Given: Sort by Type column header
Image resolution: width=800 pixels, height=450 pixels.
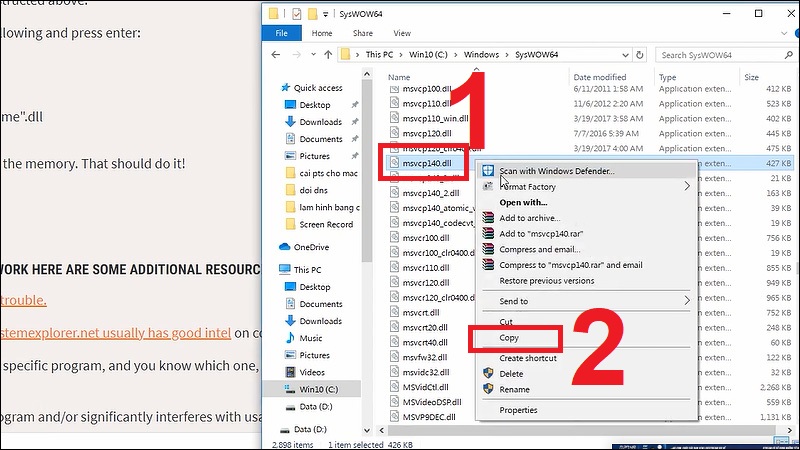Looking at the screenshot, I should click(x=667, y=77).
